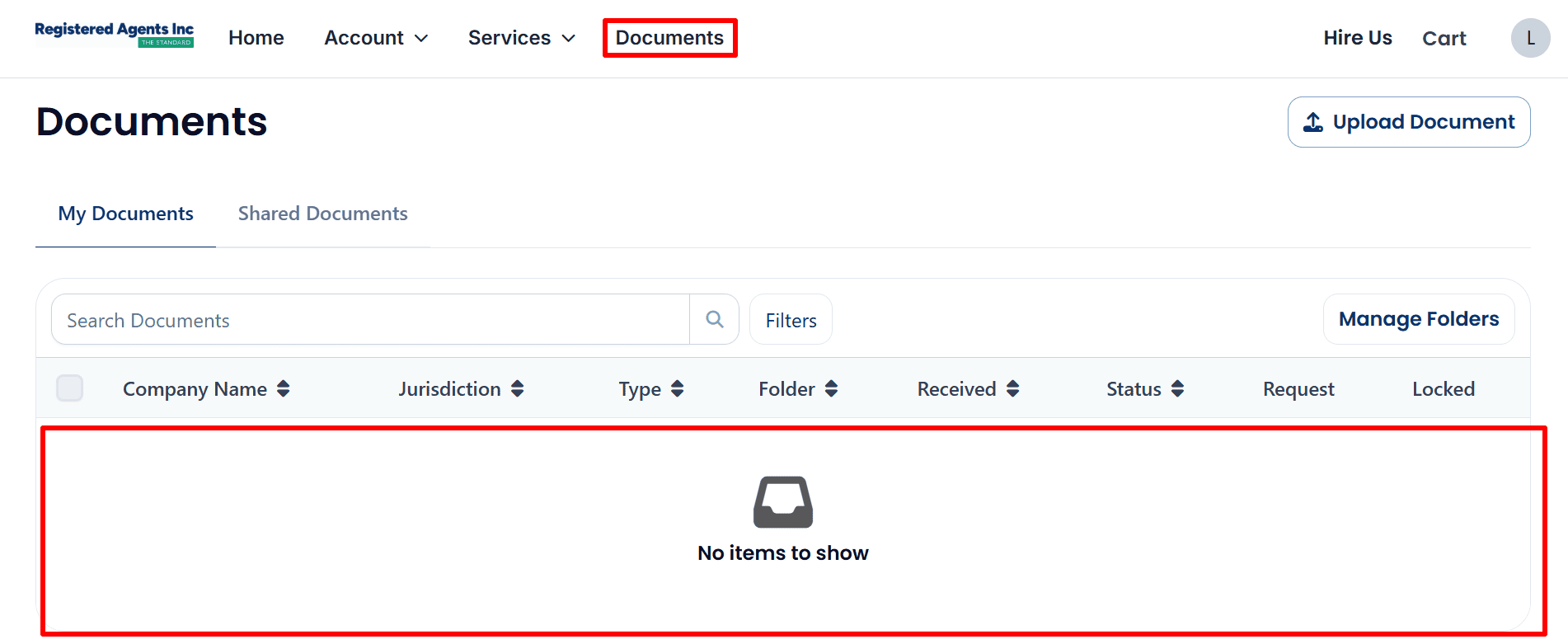Screen dimensions: 1568x644
Task: Open the user avatar L menu
Action: 1530,38
